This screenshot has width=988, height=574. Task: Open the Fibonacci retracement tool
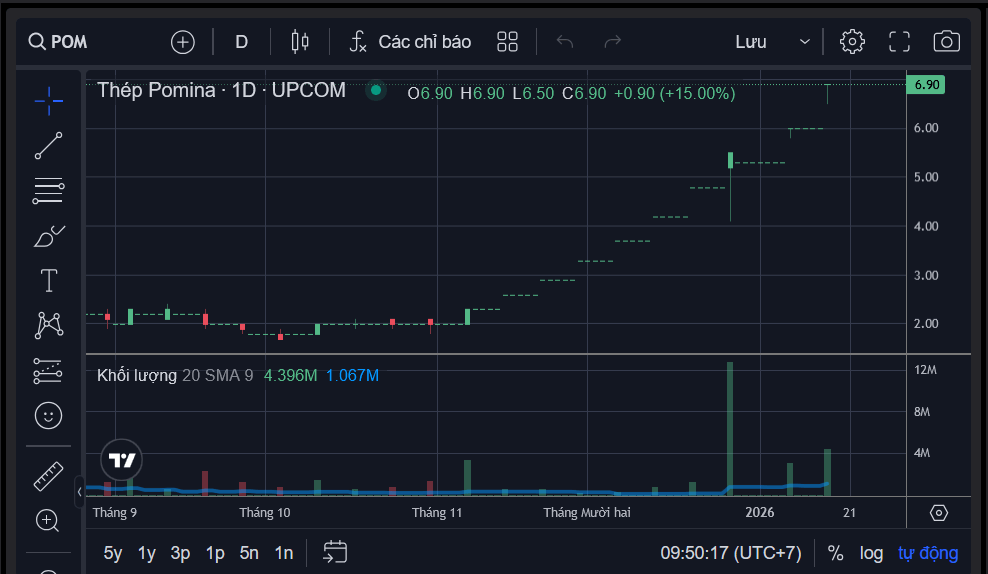[x=48, y=190]
